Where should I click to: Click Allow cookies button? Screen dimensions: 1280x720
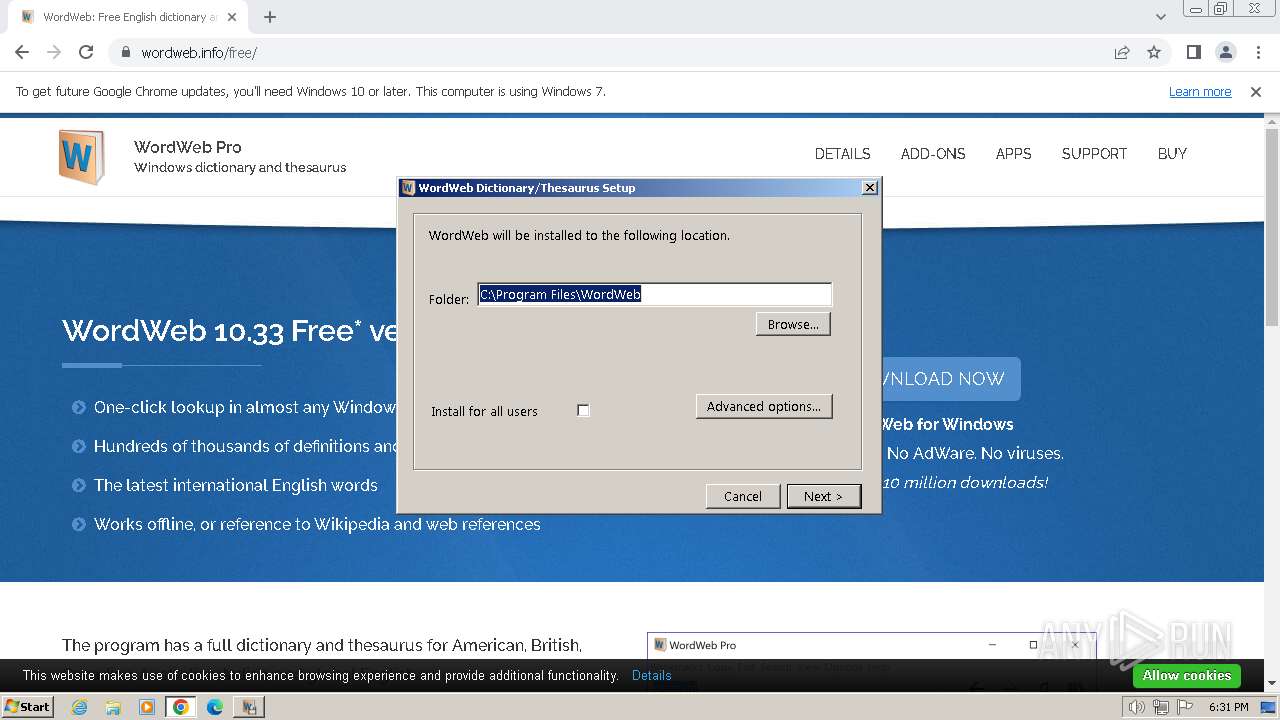click(x=1187, y=675)
